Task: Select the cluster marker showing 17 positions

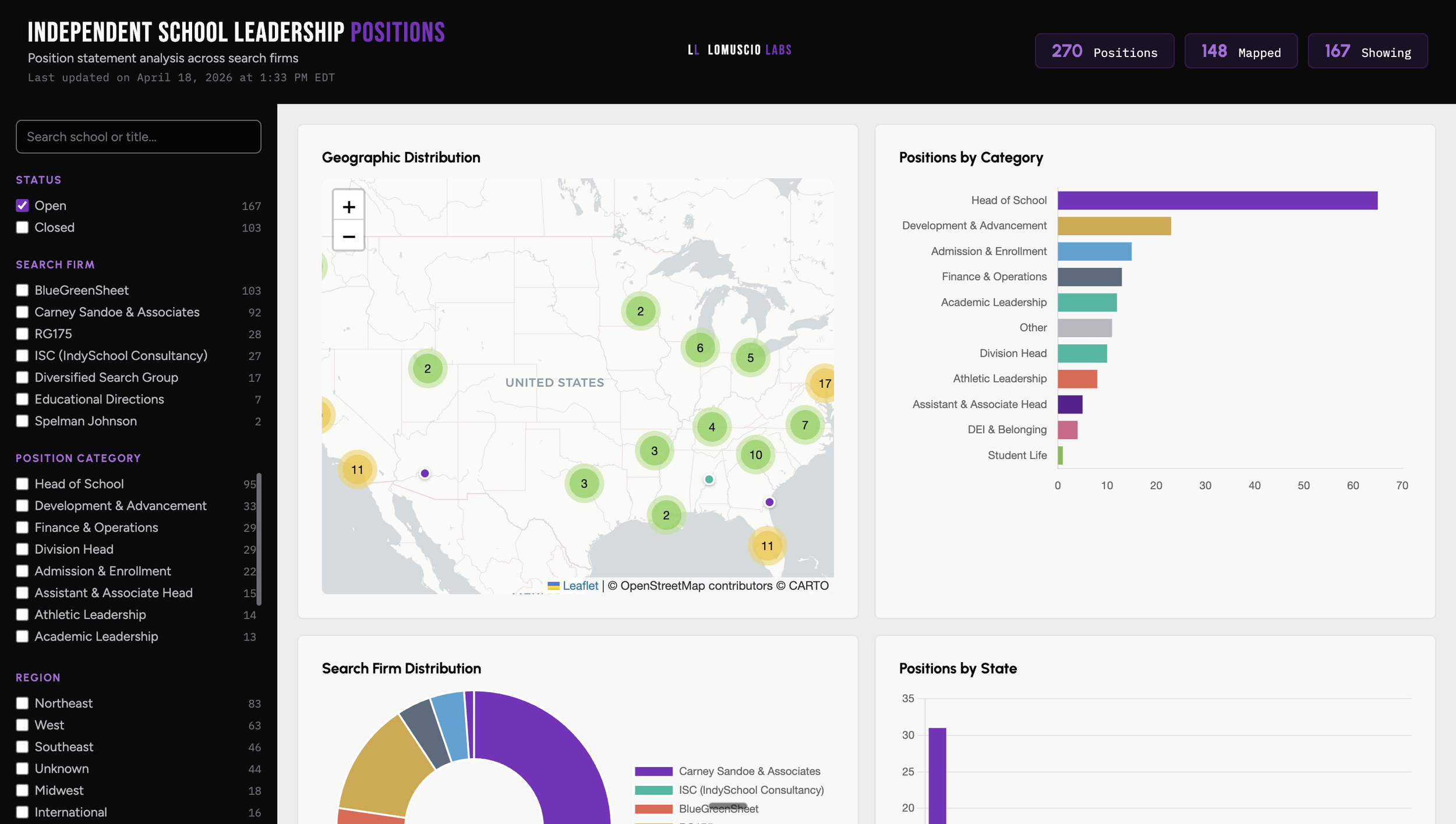Action: tap(824, 384)
